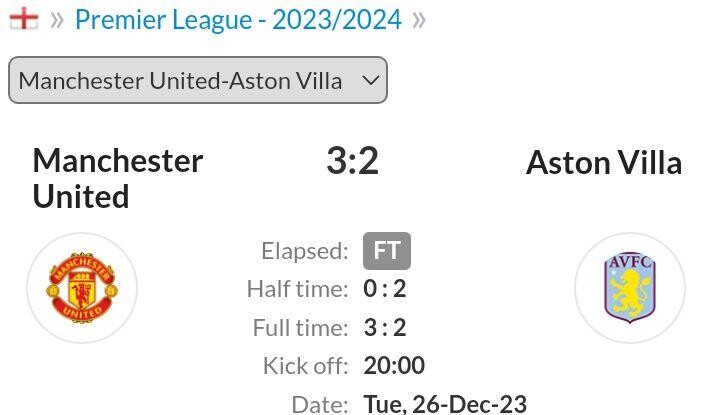Open the Premier League - 2023/2024 link
This screenshot has width=716, height=415.
238,20
